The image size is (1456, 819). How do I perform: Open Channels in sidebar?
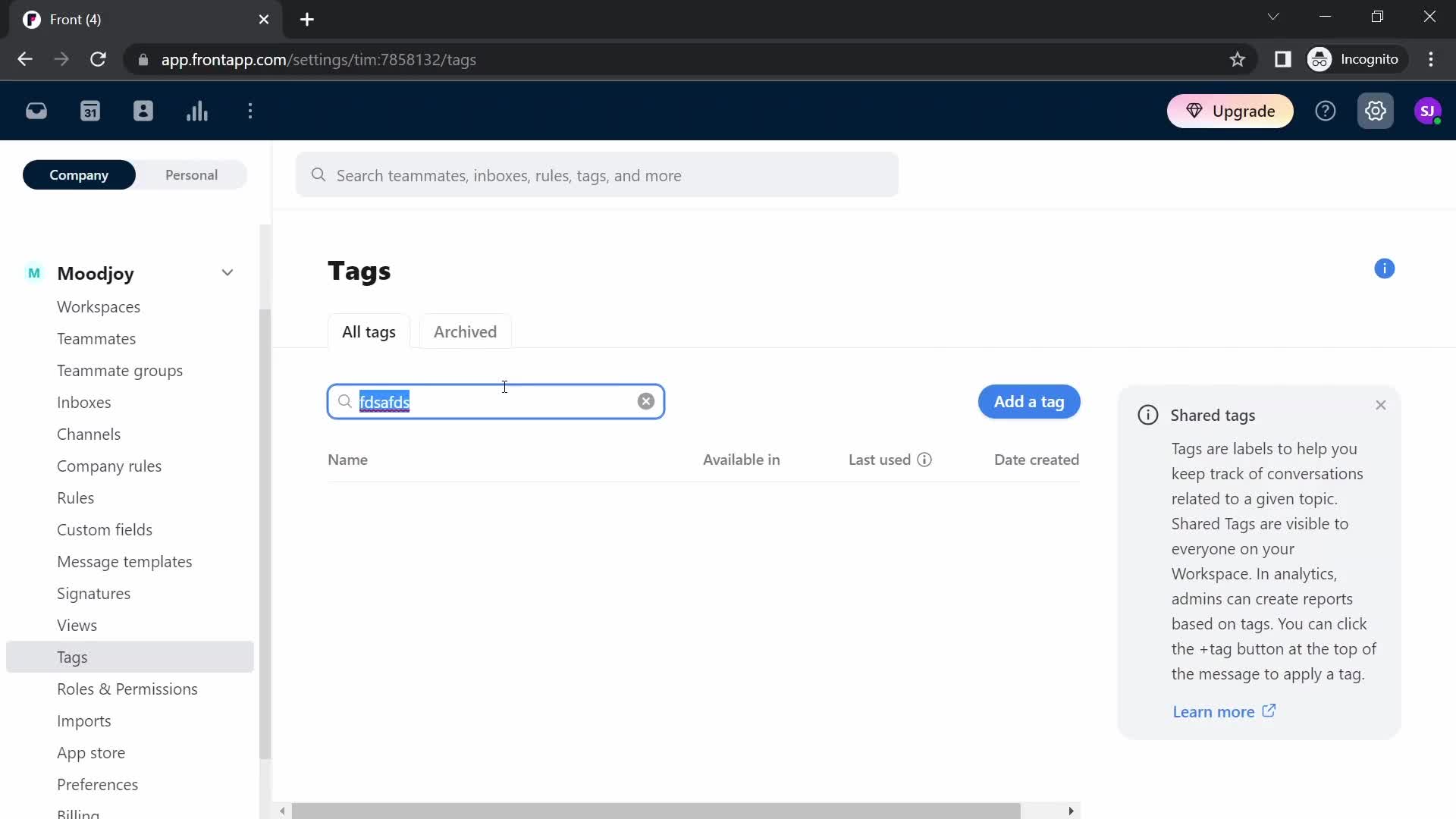(89, 435)
